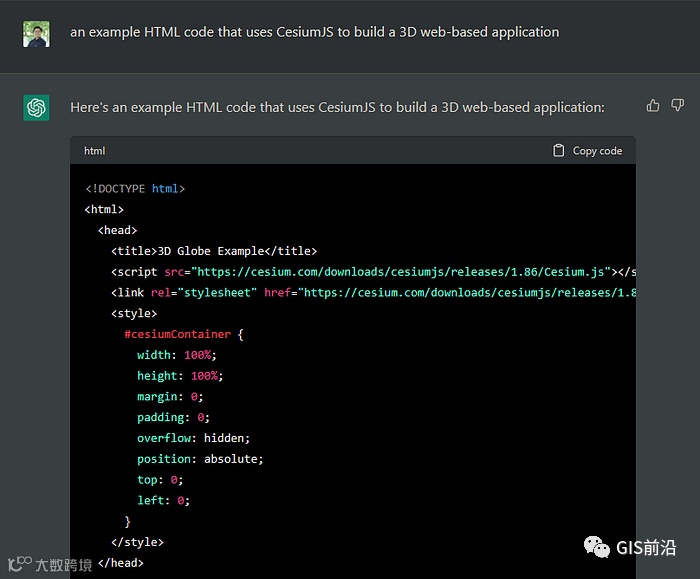
Task: Click the overflow: hidden code line
Action: (193, 438)
